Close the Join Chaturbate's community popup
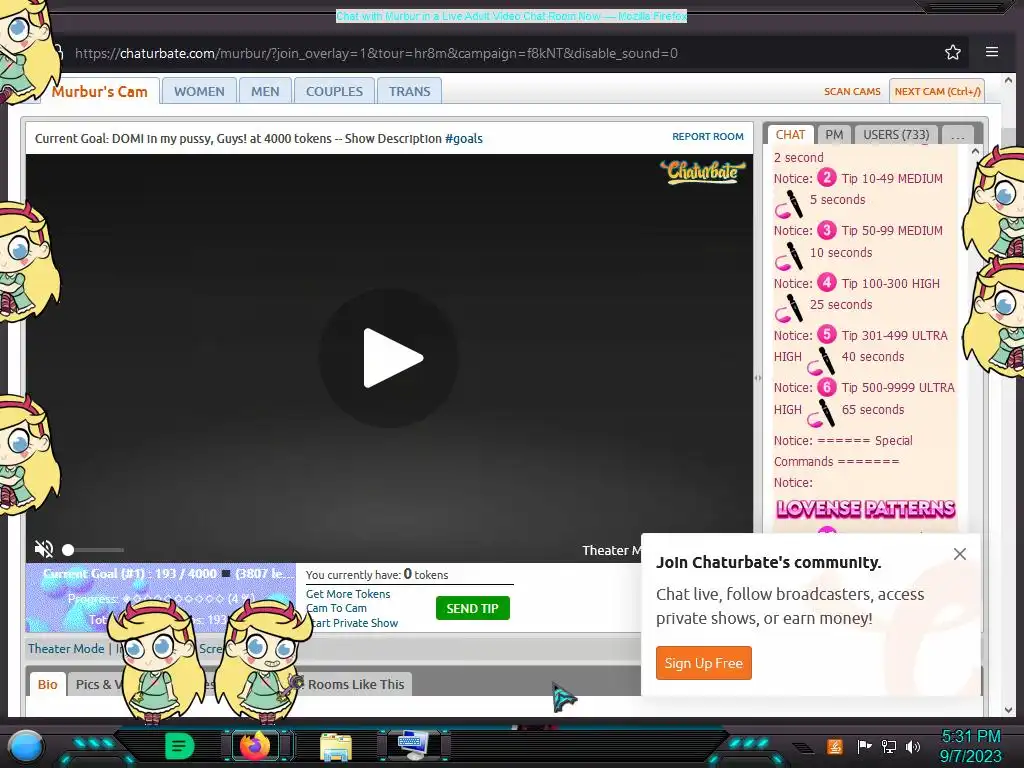This screenshot has width=1024, height=768. tap(959, 554)
